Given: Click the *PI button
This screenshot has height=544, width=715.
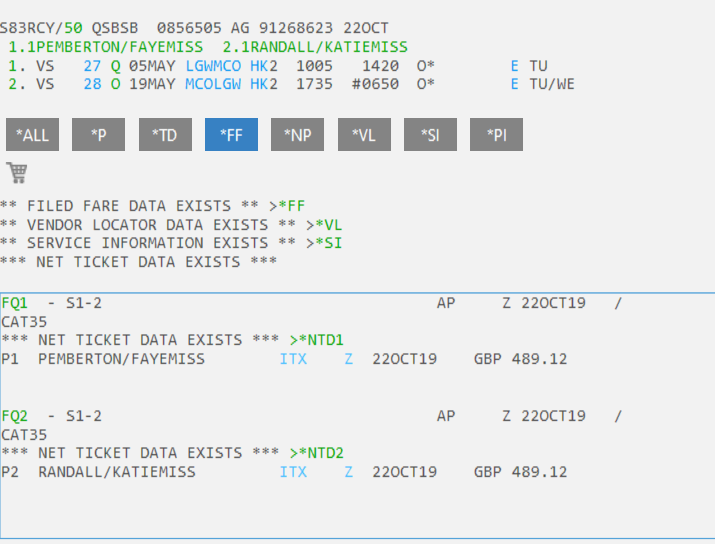Looking at the screenshot, I should 497,135.
